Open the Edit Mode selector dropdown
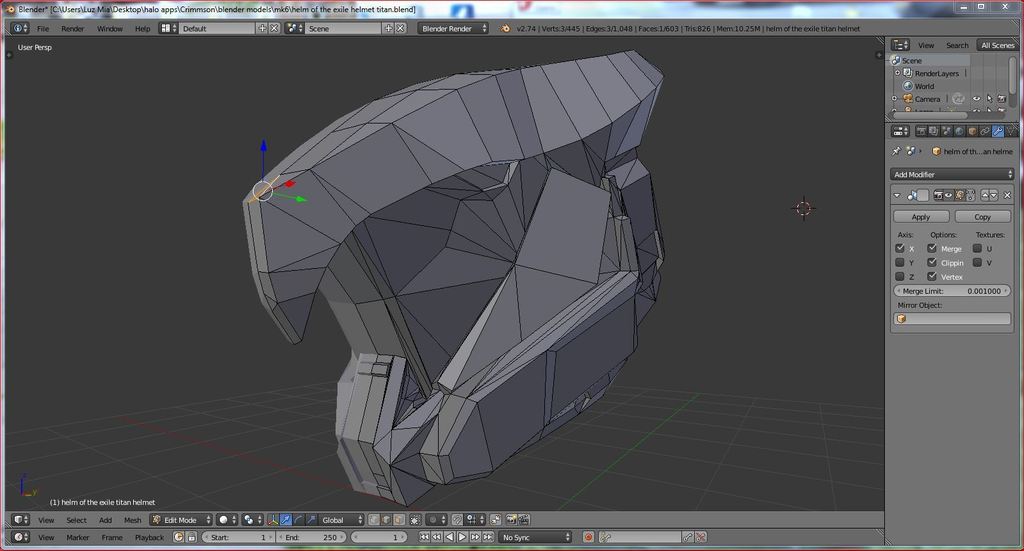This screenshot has width=1024, height=551. click(181, 520)
